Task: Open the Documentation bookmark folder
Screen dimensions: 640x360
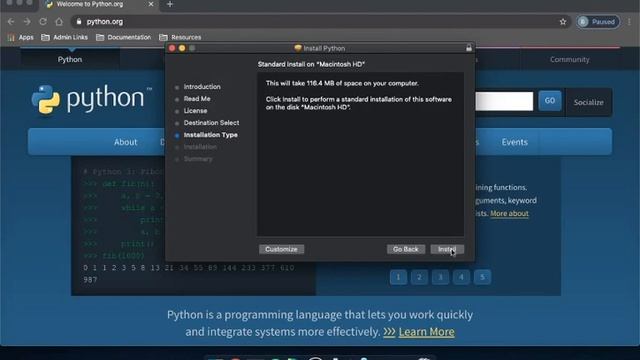Action: point(123,37)
